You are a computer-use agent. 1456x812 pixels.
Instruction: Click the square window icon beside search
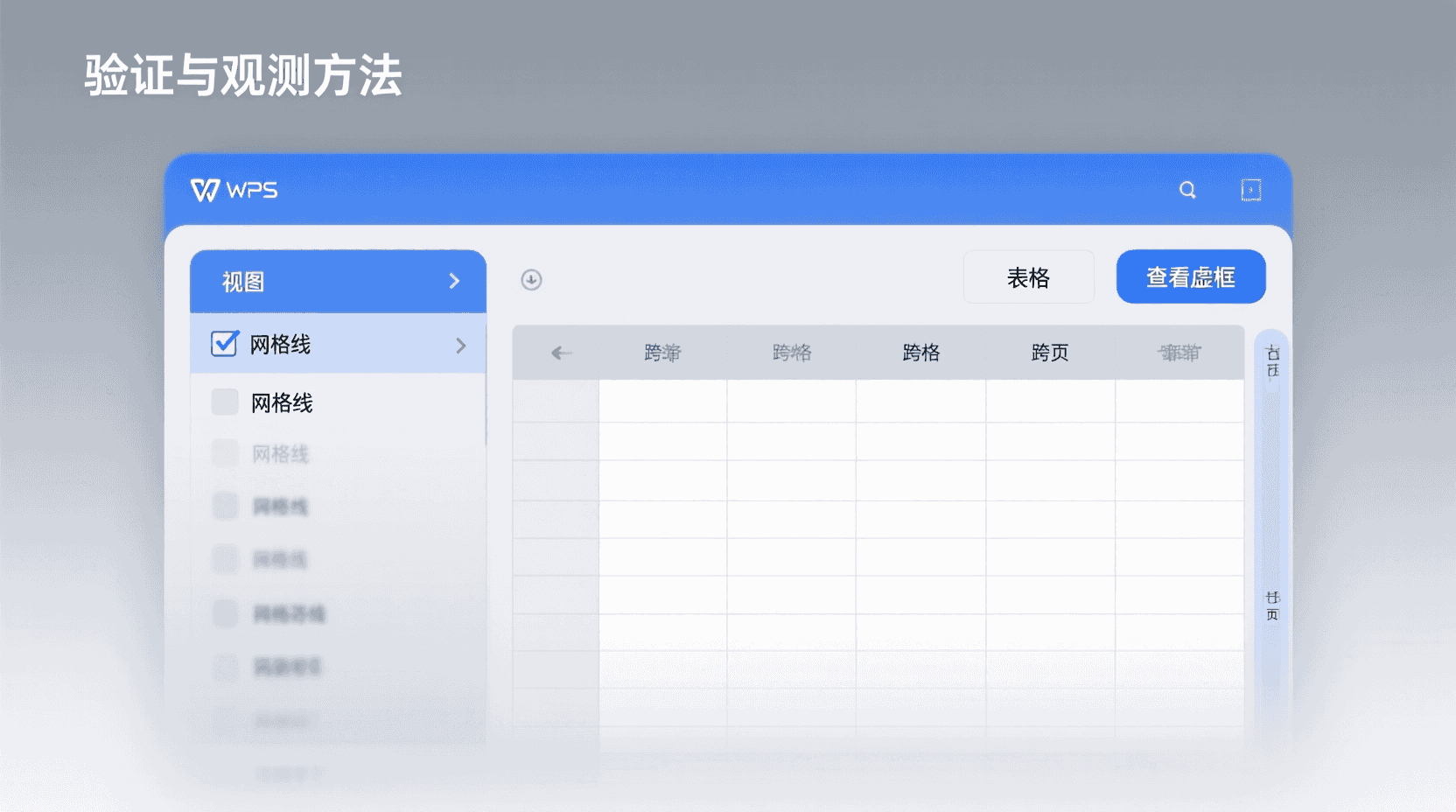(1251, 189)
